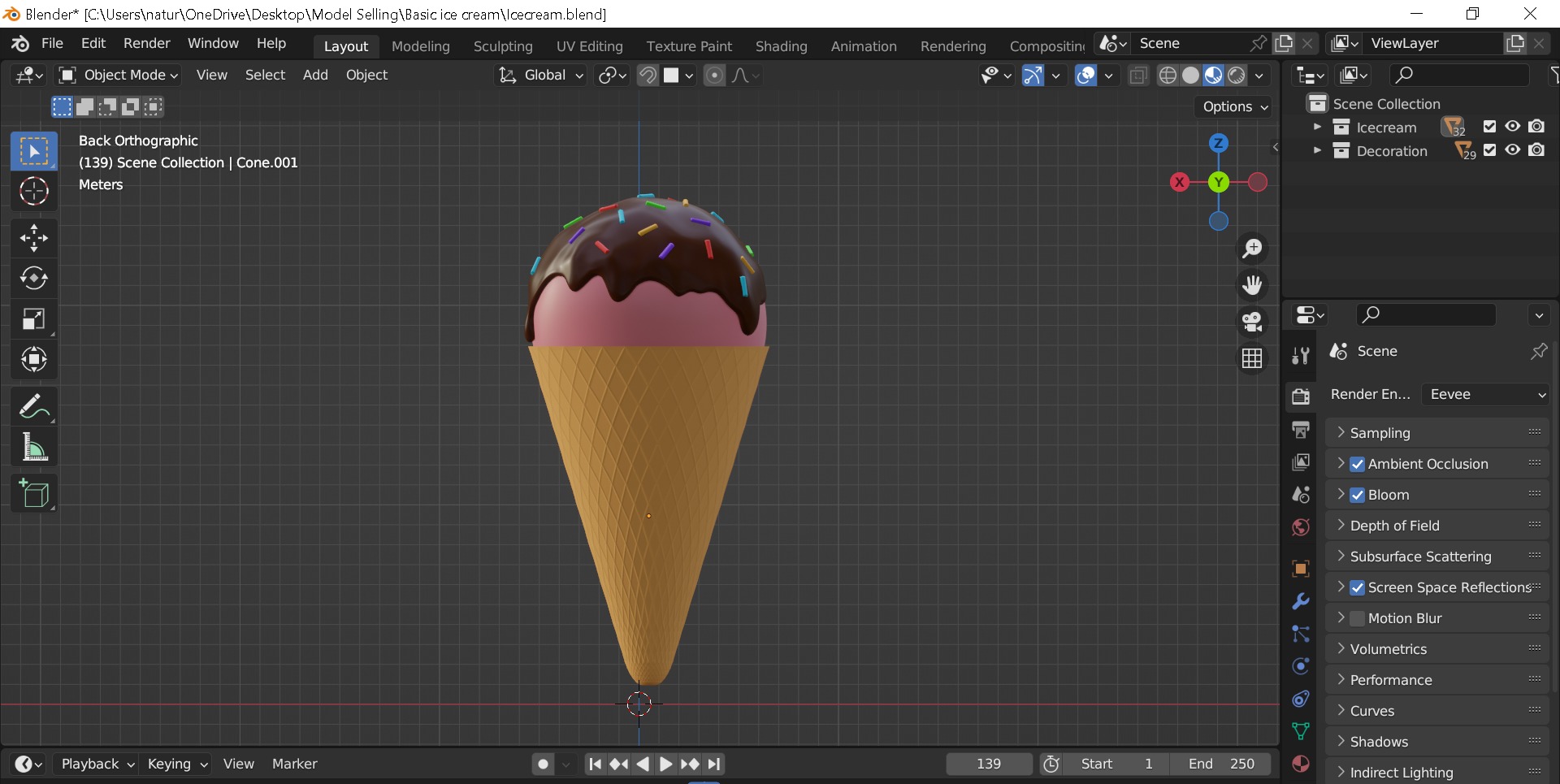The height and width of the screenshot is (784, 1560).
Task: Select the Scale tool
Action: 34,319
